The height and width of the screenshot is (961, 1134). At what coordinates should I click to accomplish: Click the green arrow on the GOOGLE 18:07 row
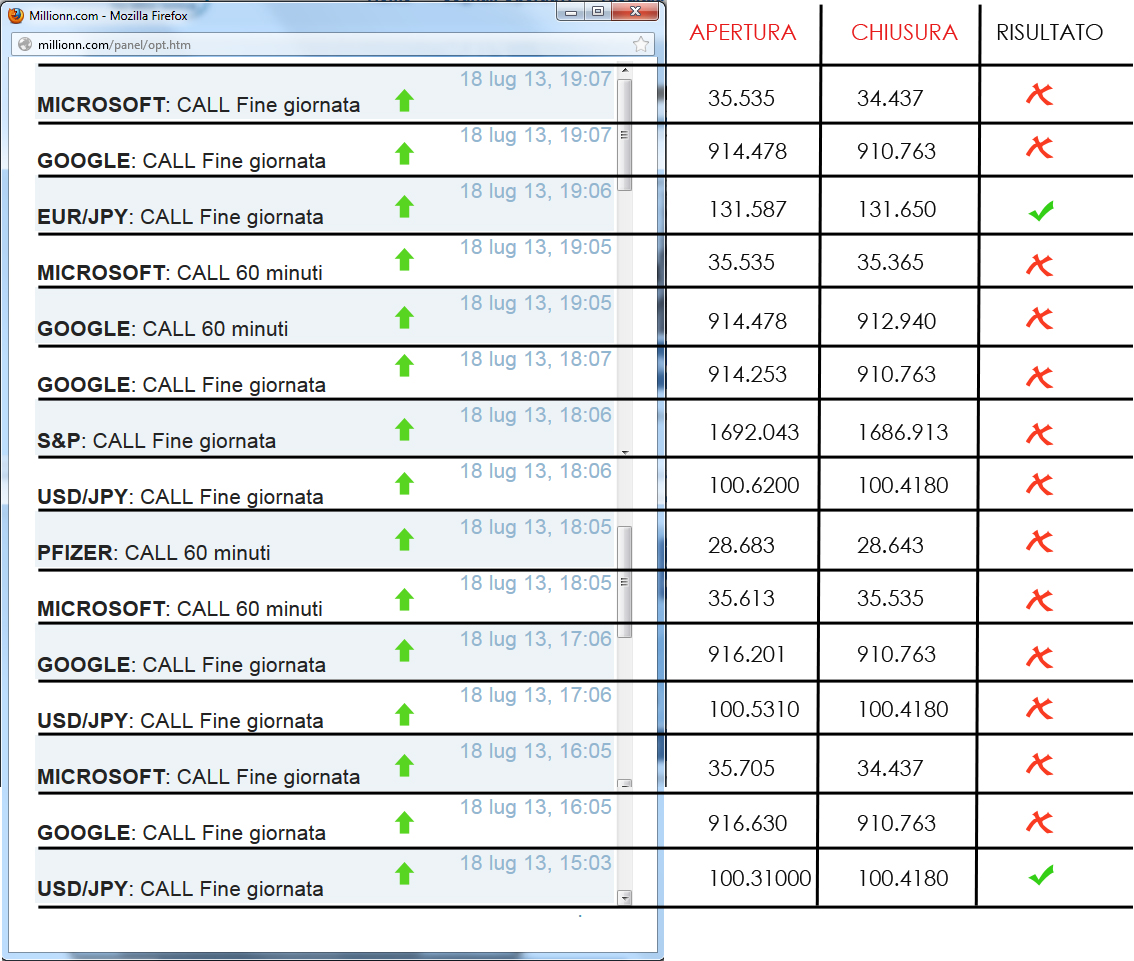[404, 366]
